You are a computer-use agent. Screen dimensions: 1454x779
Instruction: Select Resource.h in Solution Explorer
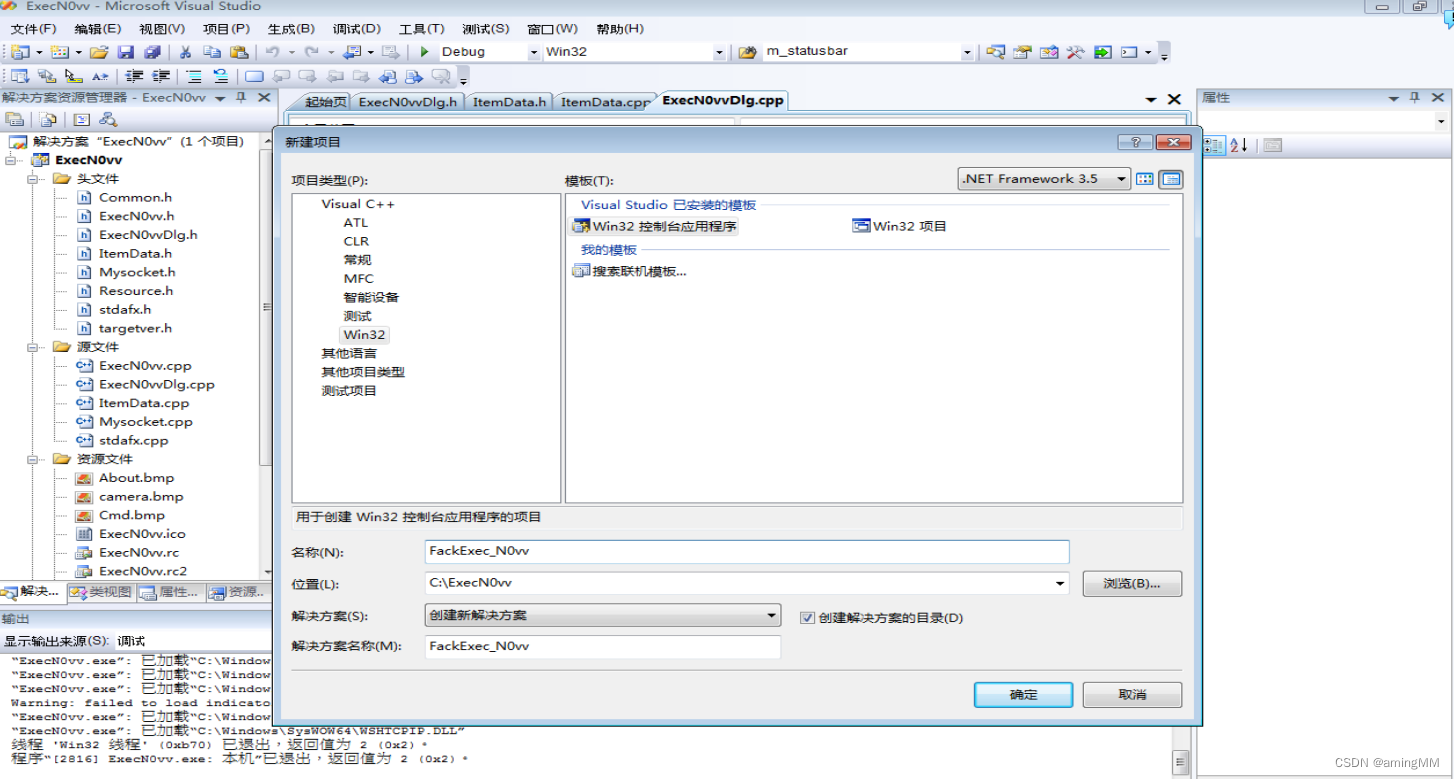pos(136,291)
